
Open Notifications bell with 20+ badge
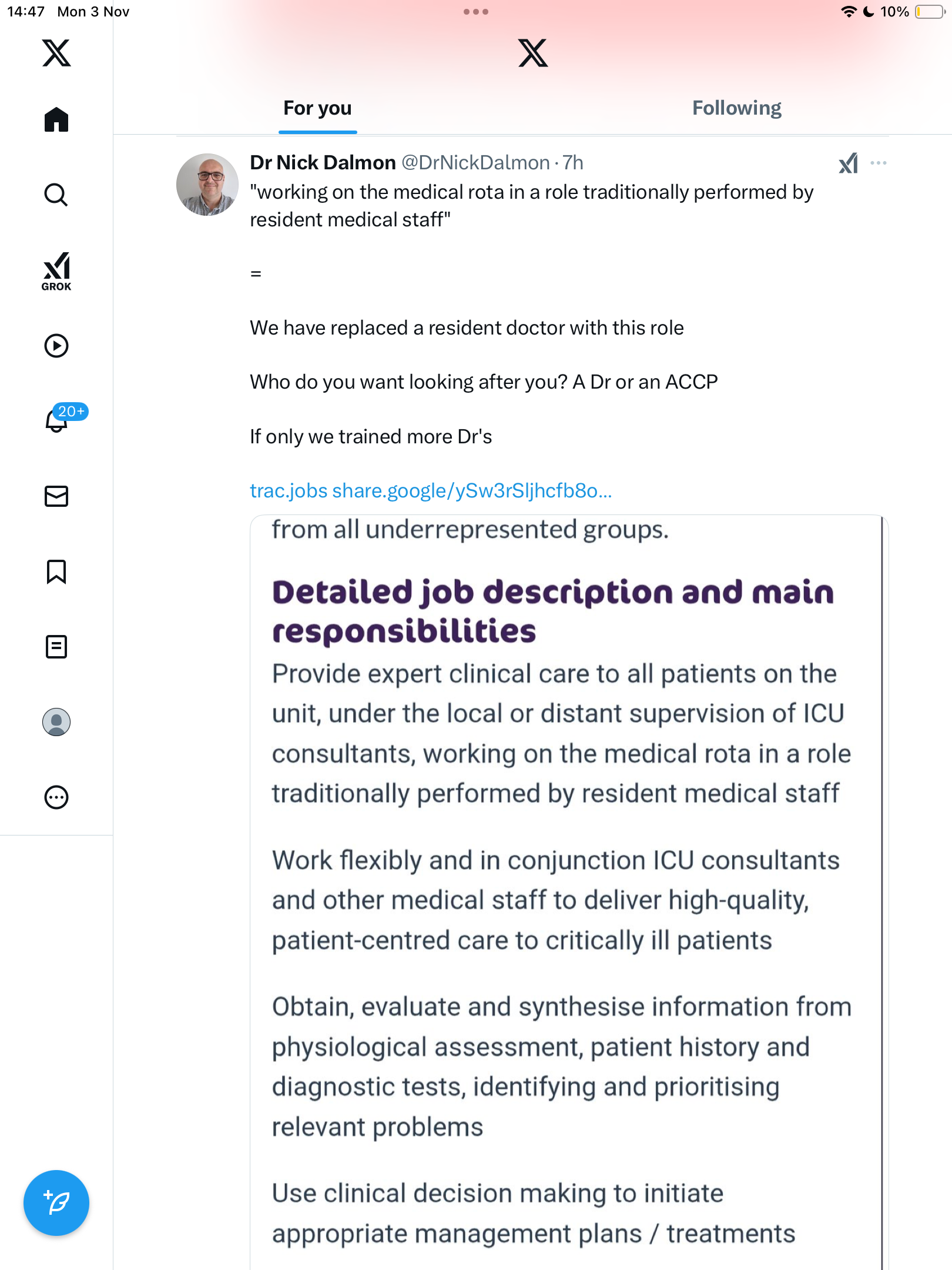point(58,420)
